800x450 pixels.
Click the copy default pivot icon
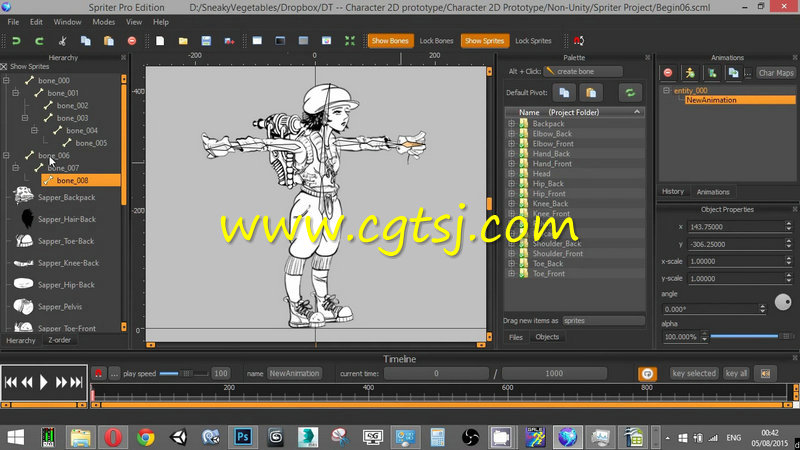tap(564, 93)
